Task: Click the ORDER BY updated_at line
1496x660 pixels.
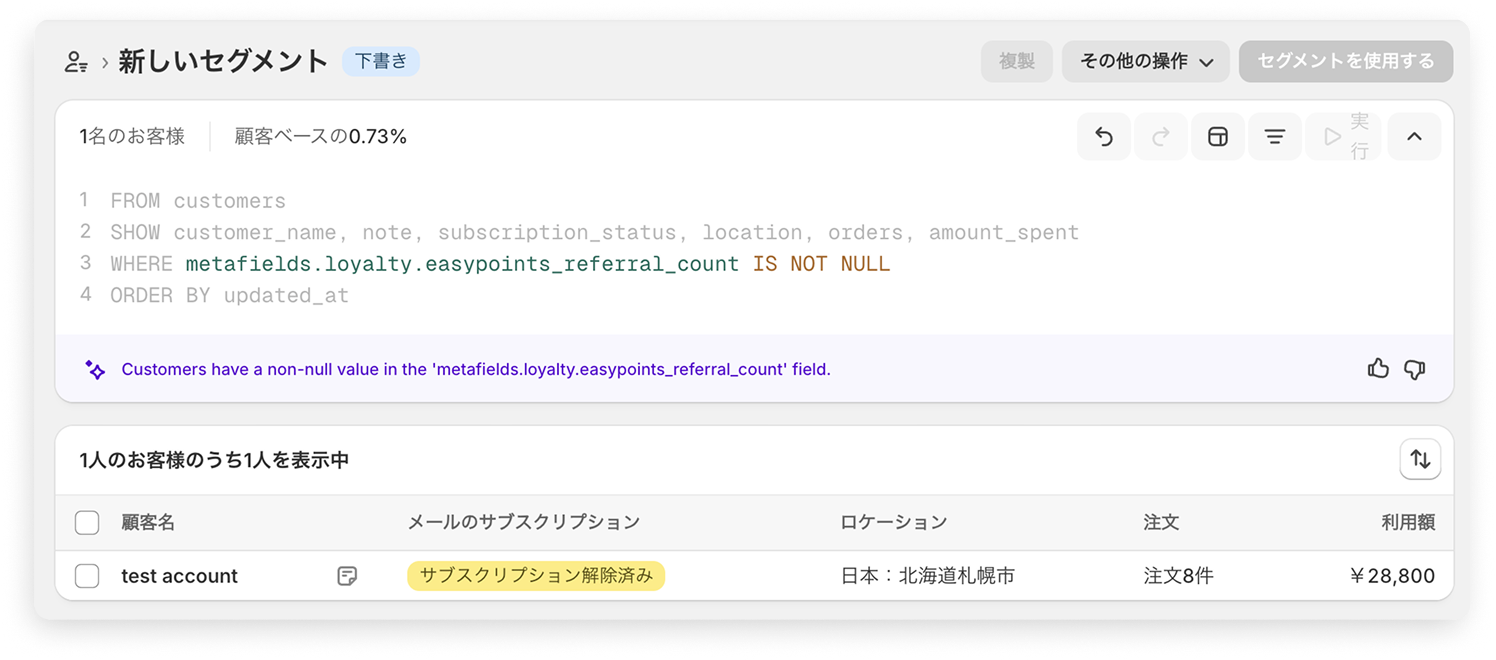Action: pos(229,296)
